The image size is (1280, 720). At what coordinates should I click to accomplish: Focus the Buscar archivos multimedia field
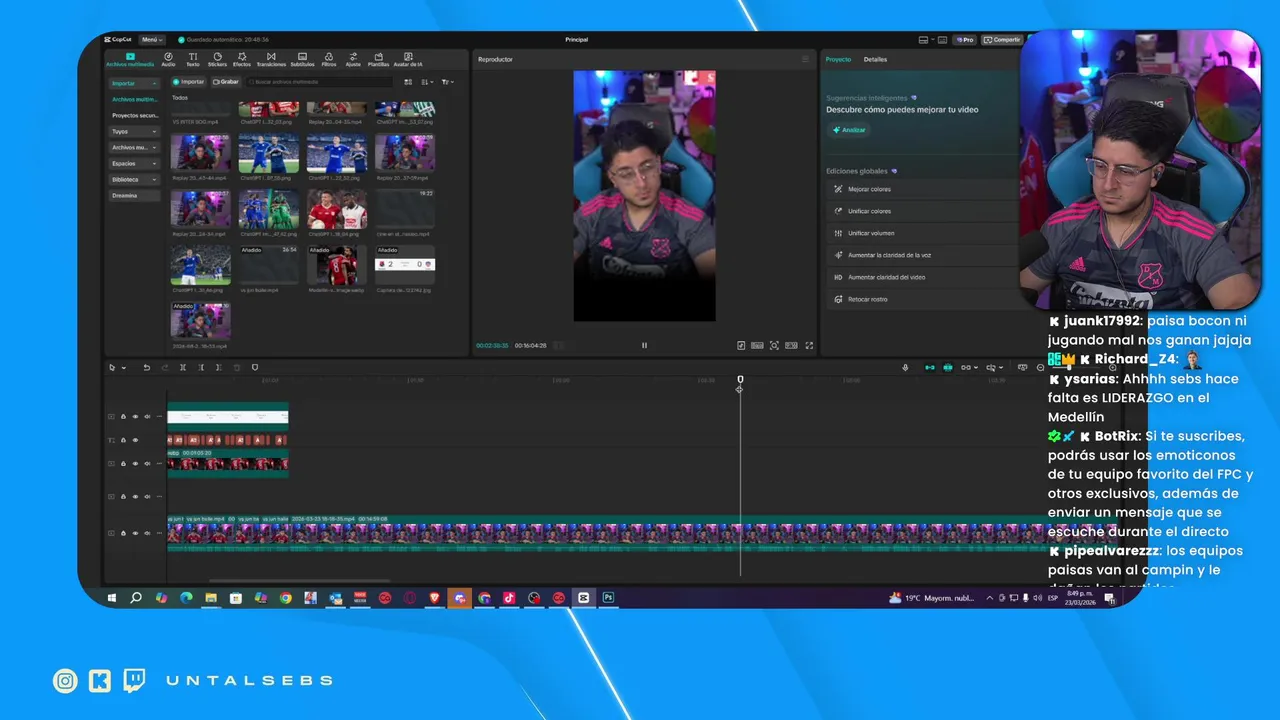pyautogui.click(x=320, y=82)
